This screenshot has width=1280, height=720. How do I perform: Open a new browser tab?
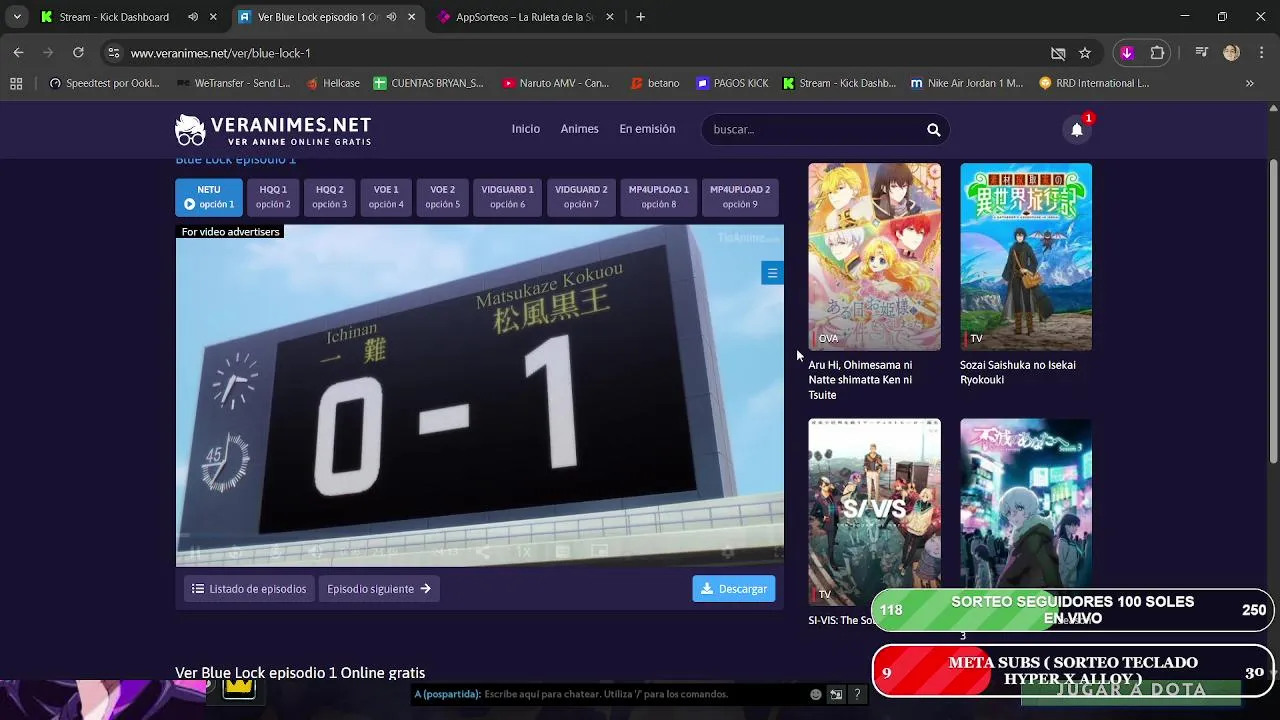click(641, 17)
